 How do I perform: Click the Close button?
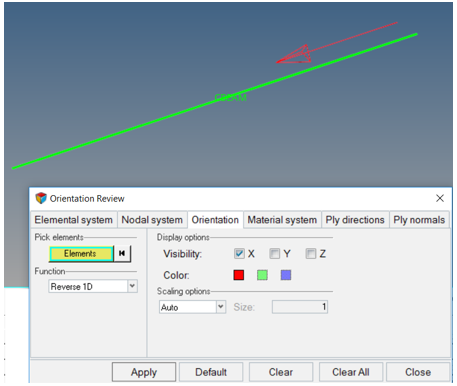418,372
